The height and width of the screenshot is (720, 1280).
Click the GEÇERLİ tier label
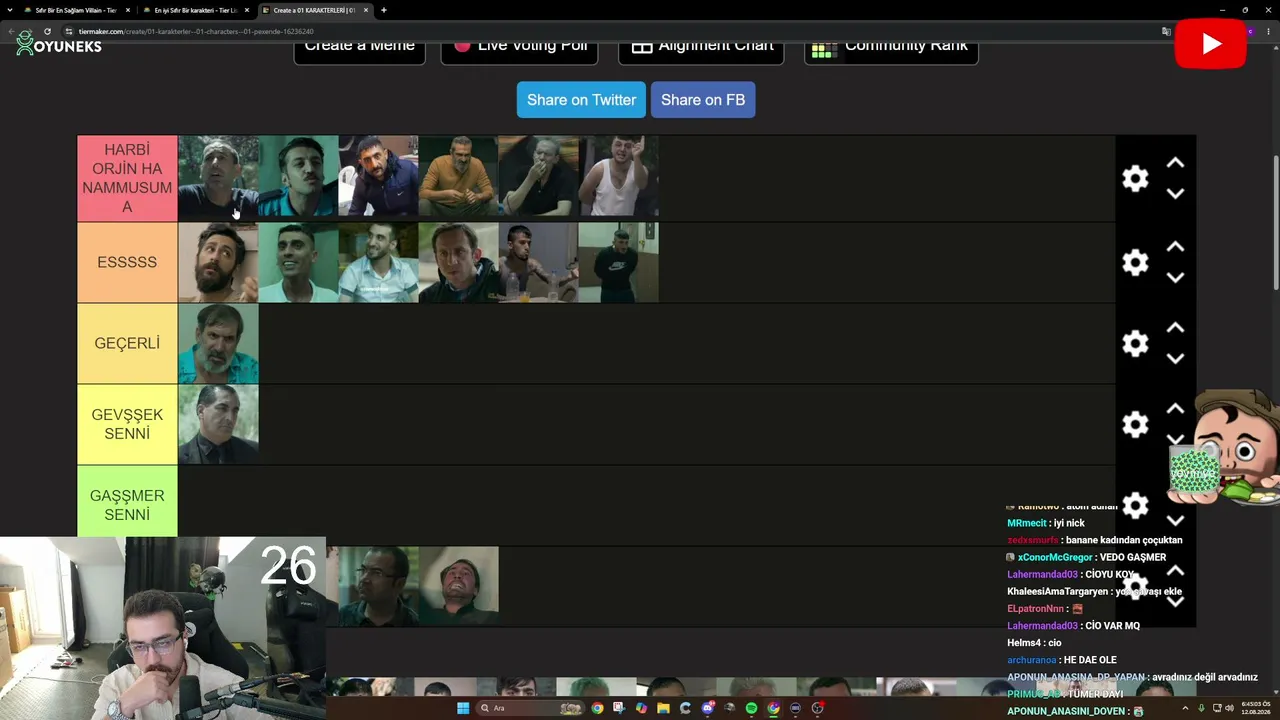[127, 343]
